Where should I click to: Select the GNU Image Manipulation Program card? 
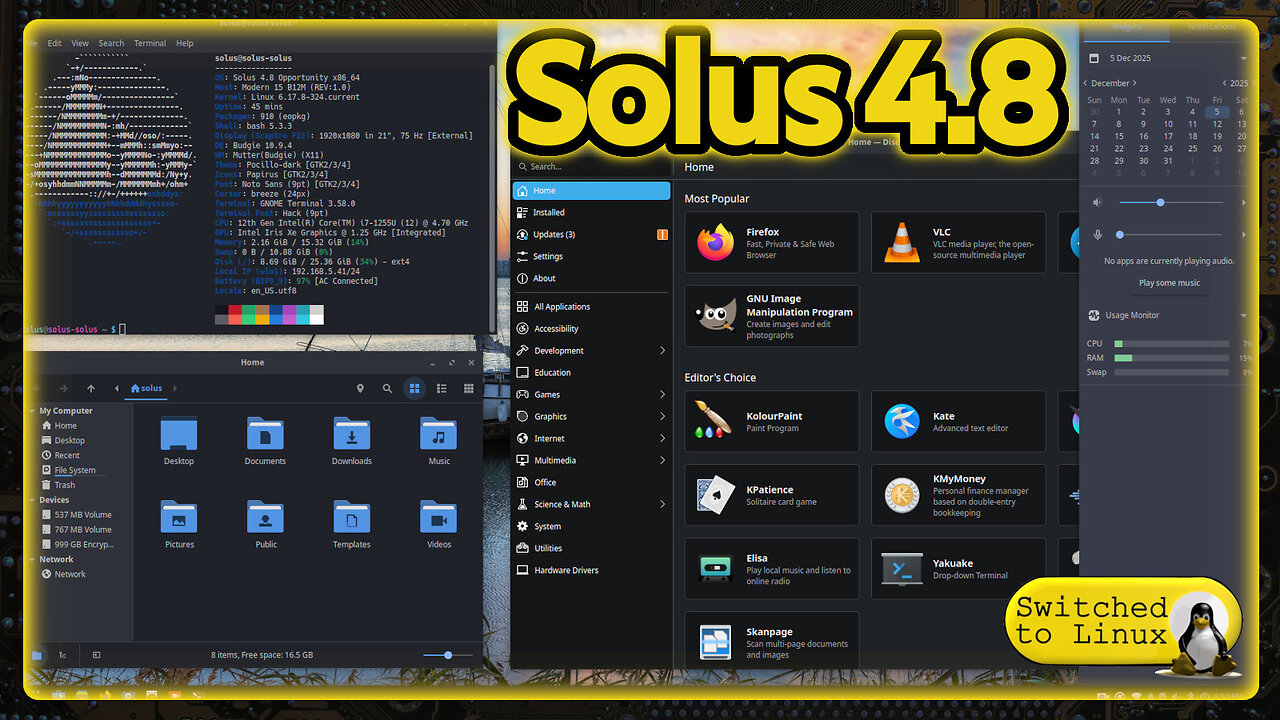tap(772, 316)
